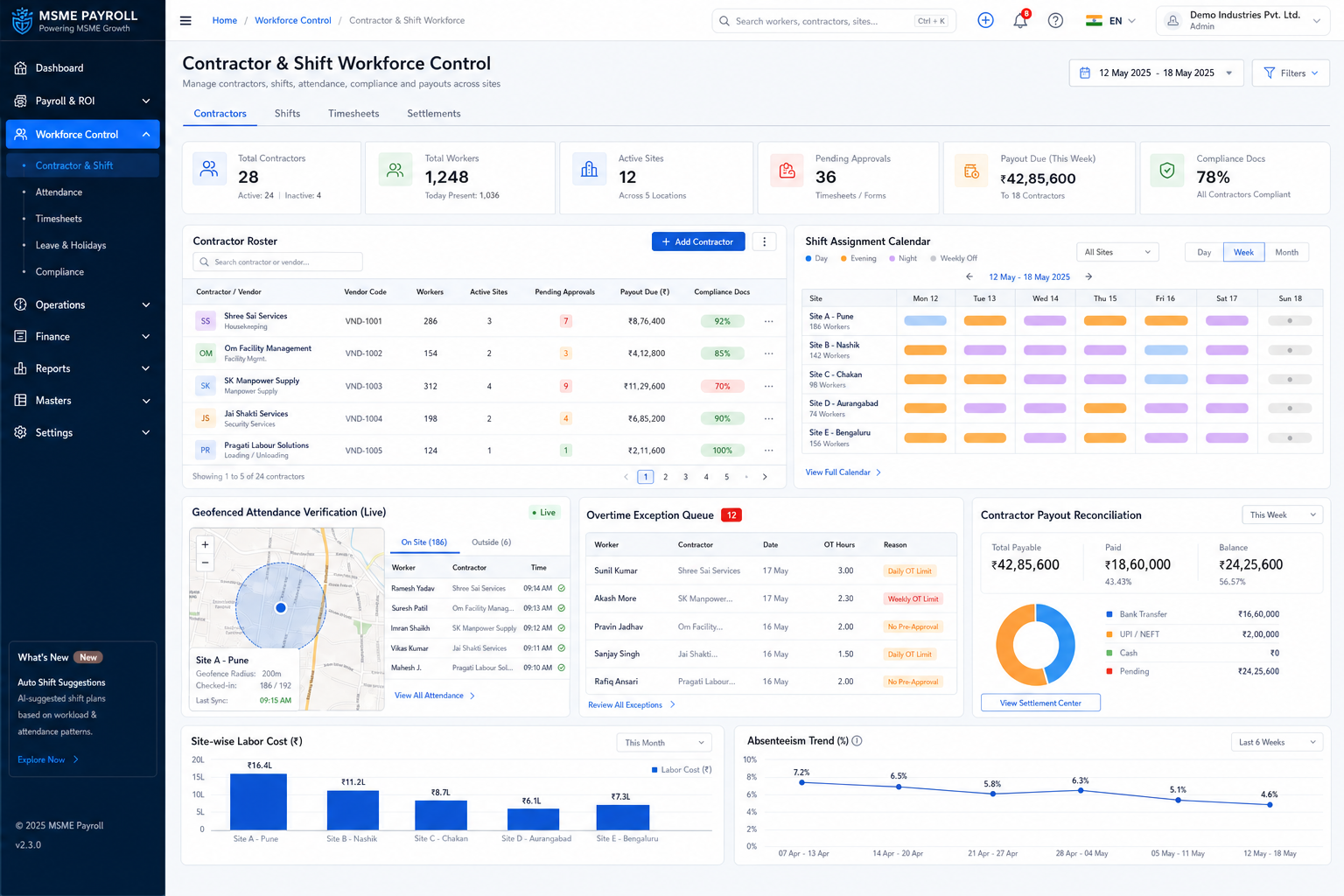
Task: Go to next week in shift calendar
Action: [1088, 276]
